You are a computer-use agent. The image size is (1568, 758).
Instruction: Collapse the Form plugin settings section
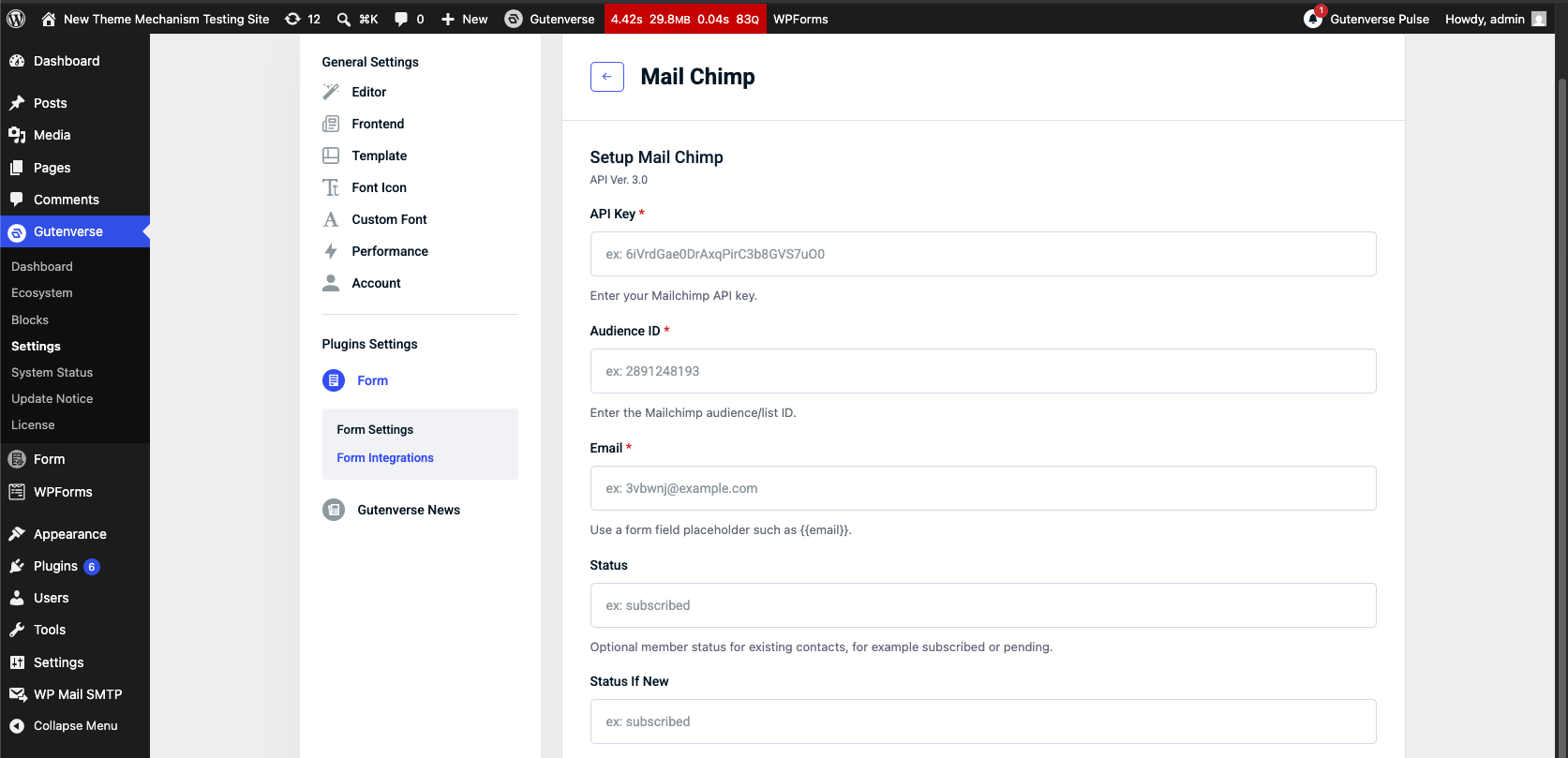[x=372, y=380]
